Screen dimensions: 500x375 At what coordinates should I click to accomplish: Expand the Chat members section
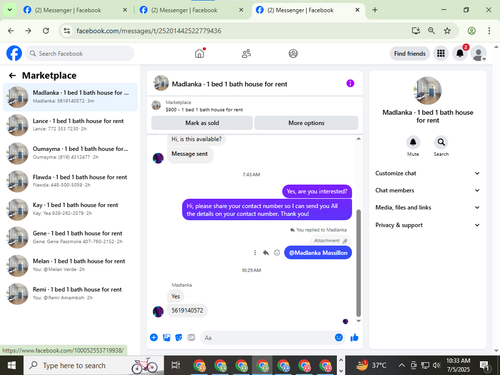(428, 190)
